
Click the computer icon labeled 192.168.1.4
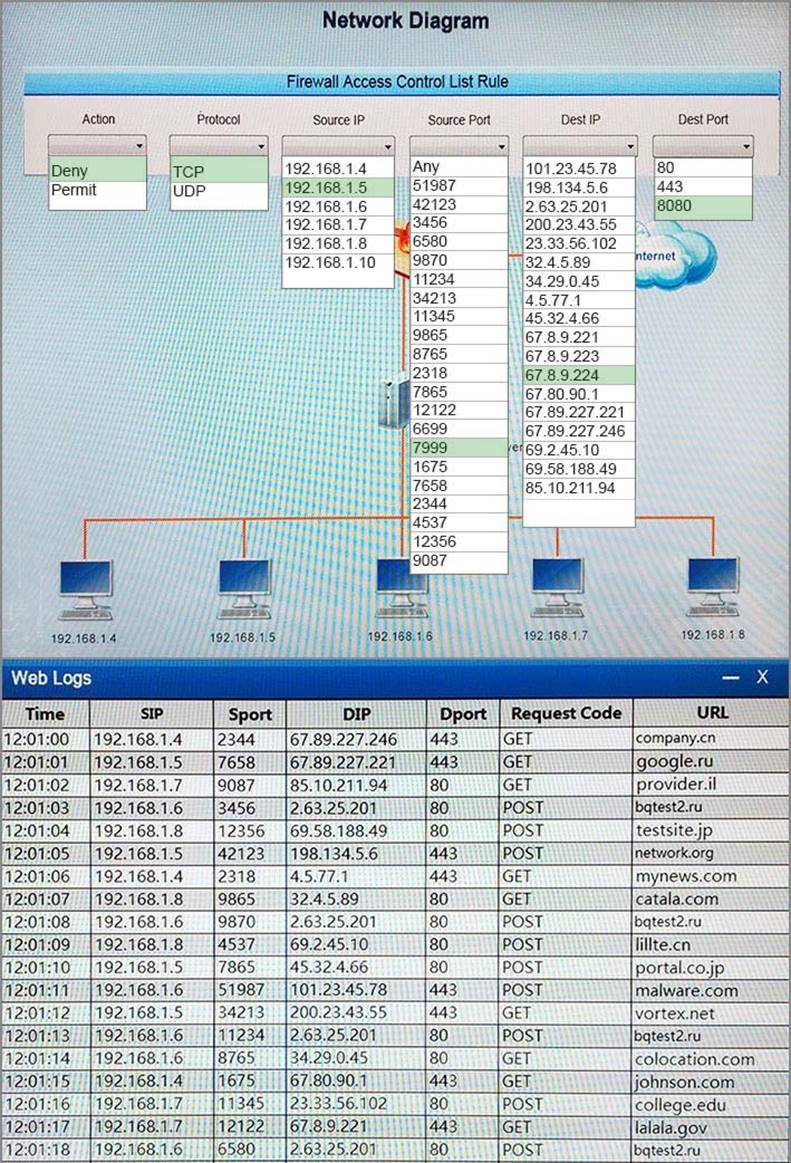tap(85, 590)
